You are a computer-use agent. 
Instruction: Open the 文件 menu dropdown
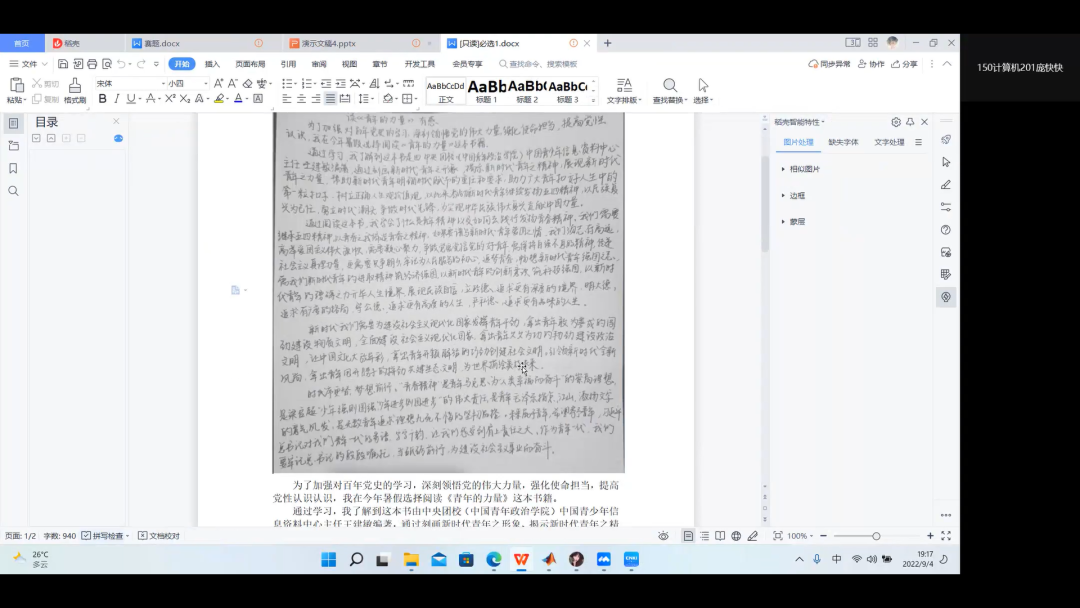click(28, 64)
